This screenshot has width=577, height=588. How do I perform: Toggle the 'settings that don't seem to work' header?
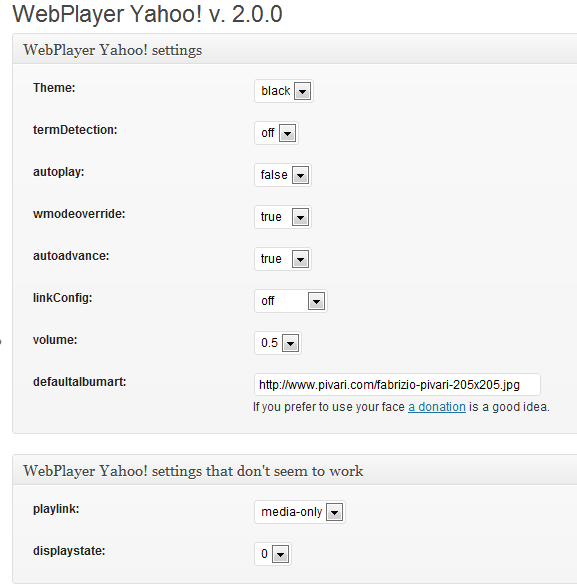tap(295, 470)
